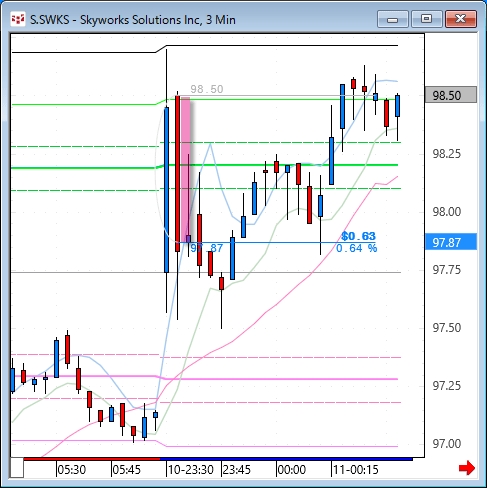Image resolution: width=487 pixels, height=488 pixels.
Task: Click the 00:00 time axis label
Action: [292, 469]
